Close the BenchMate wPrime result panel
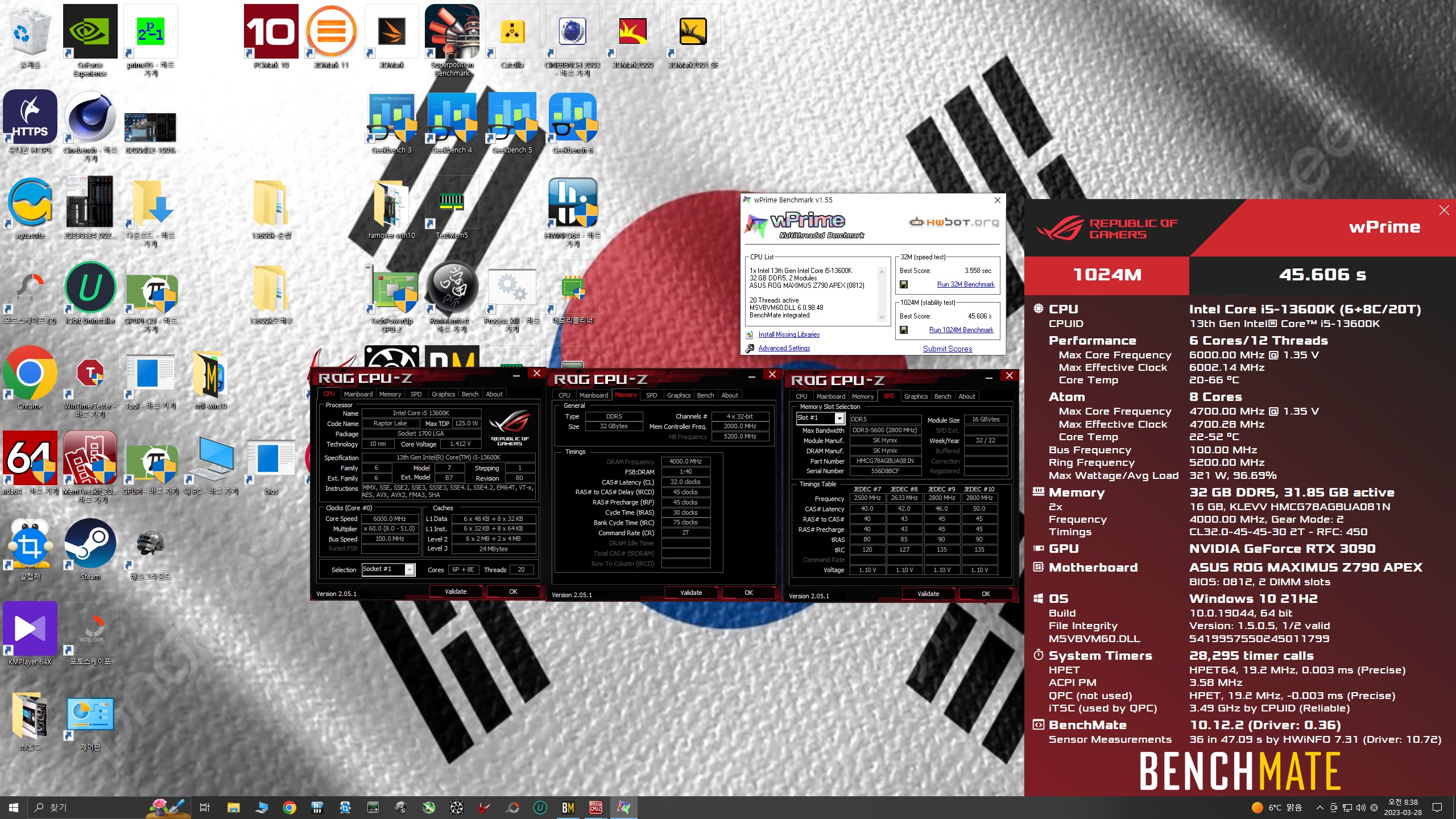 click(1443, 210)
